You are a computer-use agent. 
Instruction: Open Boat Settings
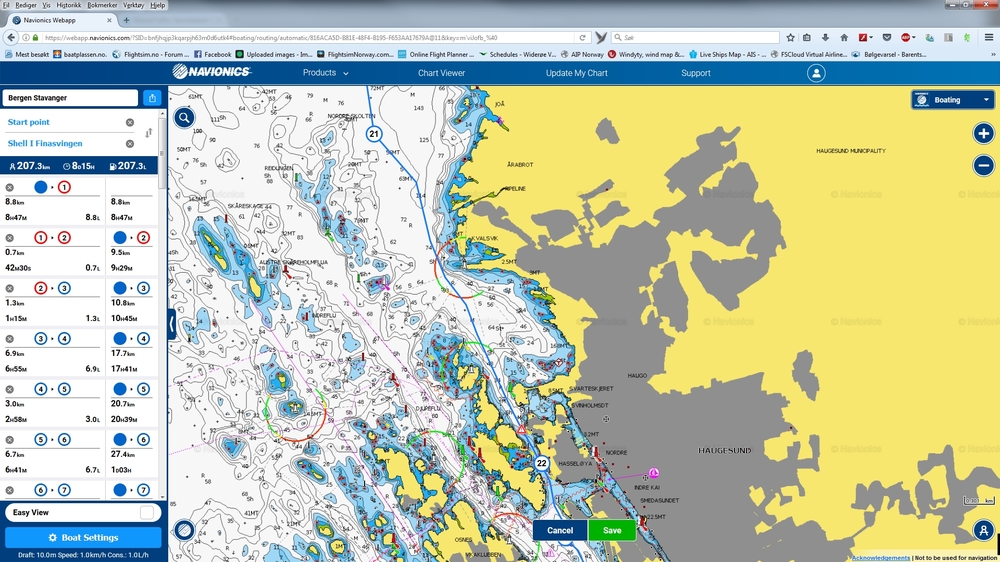point(83,537)
